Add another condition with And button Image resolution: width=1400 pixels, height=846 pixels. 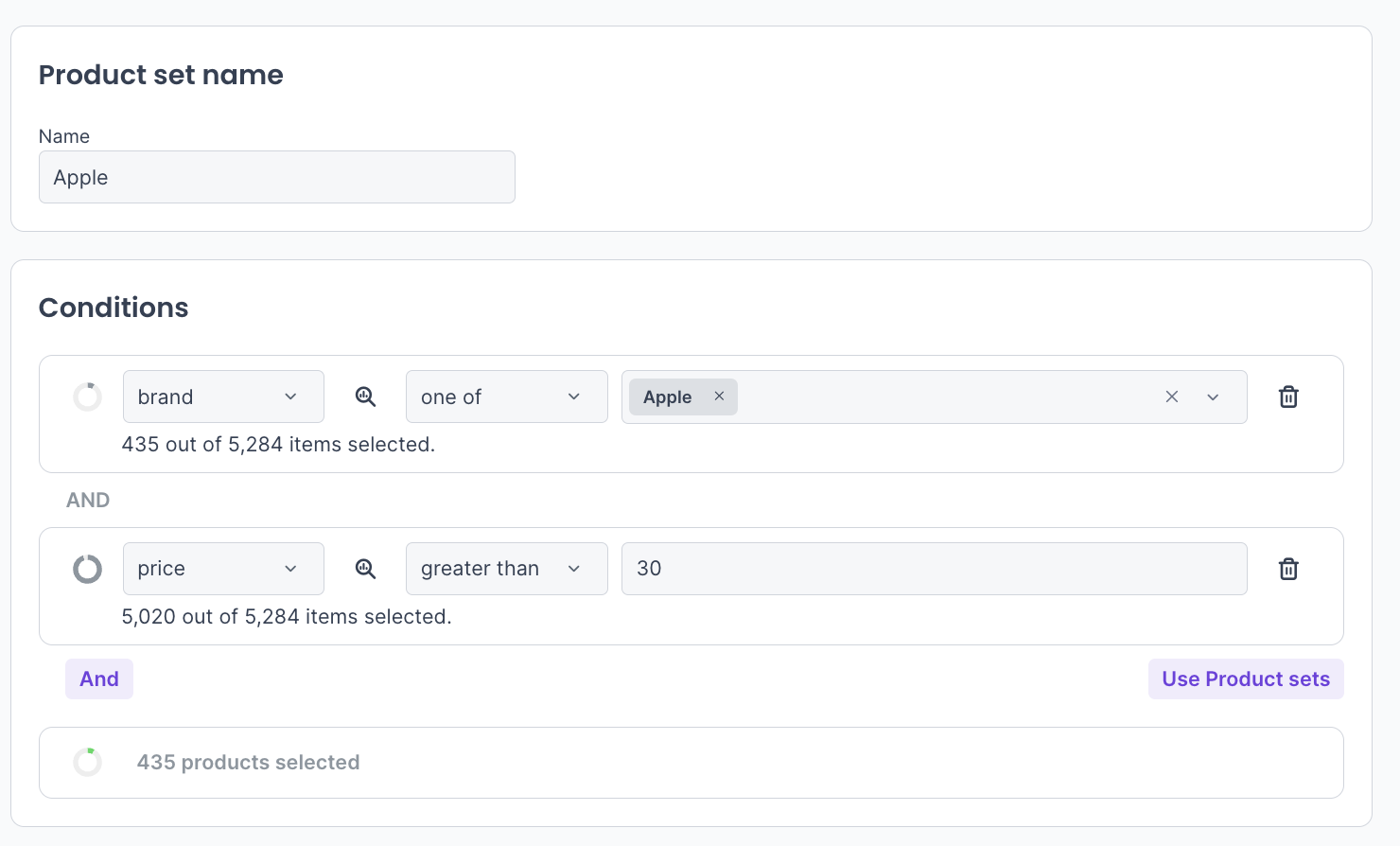click(99, 679)
